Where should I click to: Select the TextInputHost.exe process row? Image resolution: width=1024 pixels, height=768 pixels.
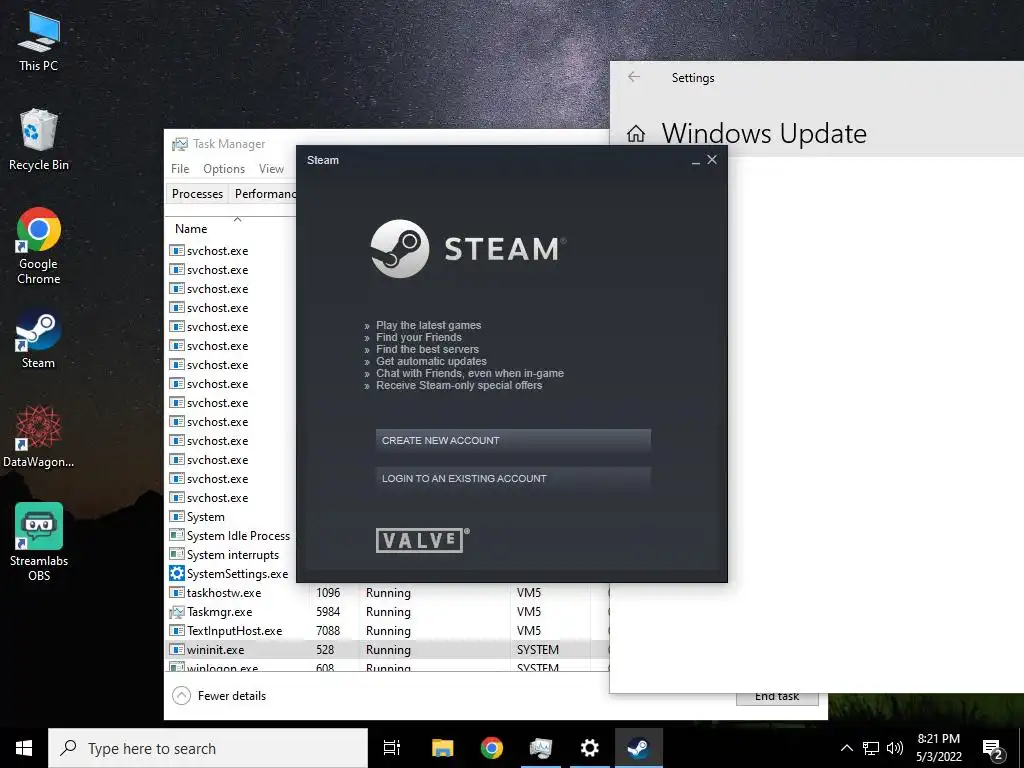coord(388,630)
